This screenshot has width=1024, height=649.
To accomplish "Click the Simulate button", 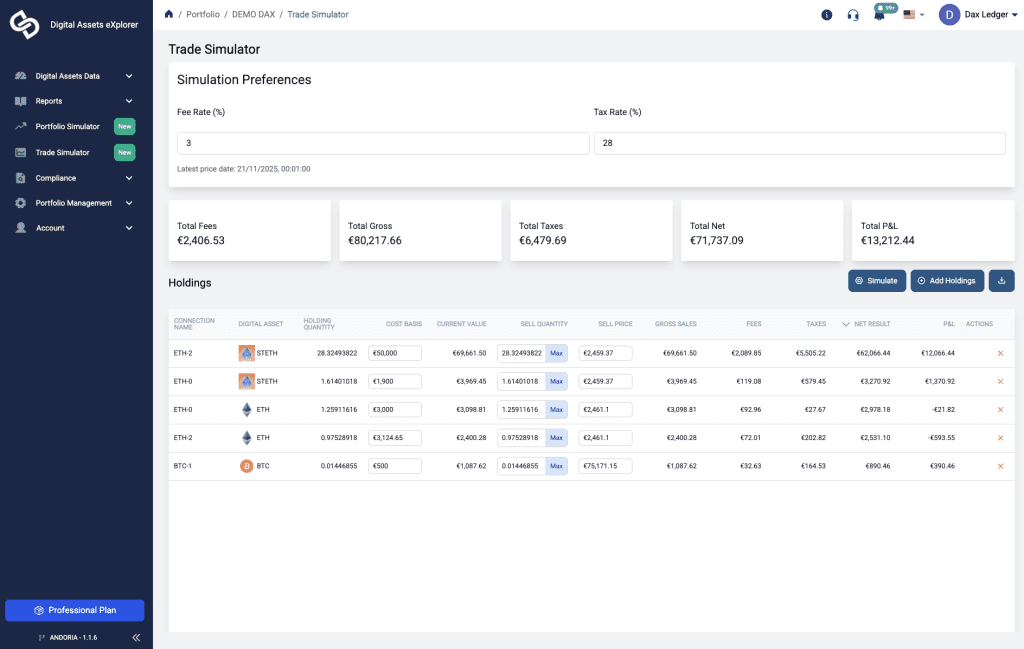I will pos(877,281).
